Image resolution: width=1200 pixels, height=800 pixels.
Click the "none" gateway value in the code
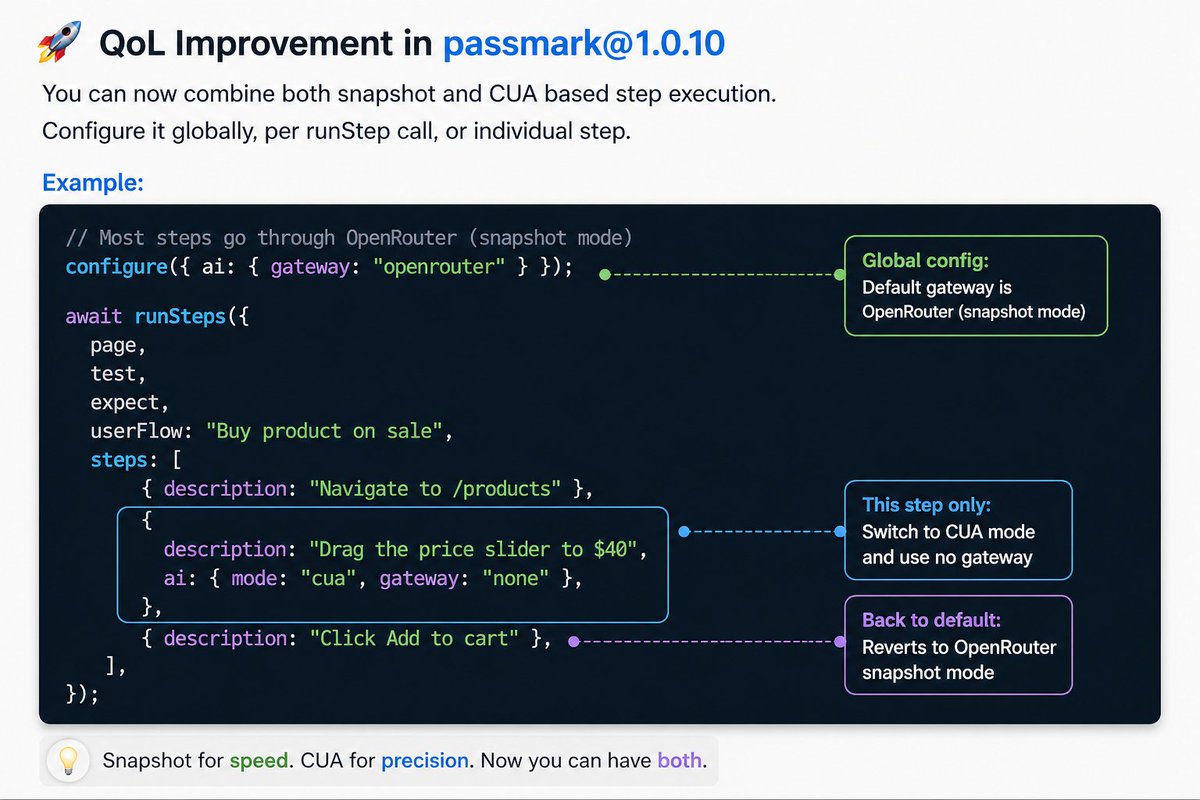[517, 578]
